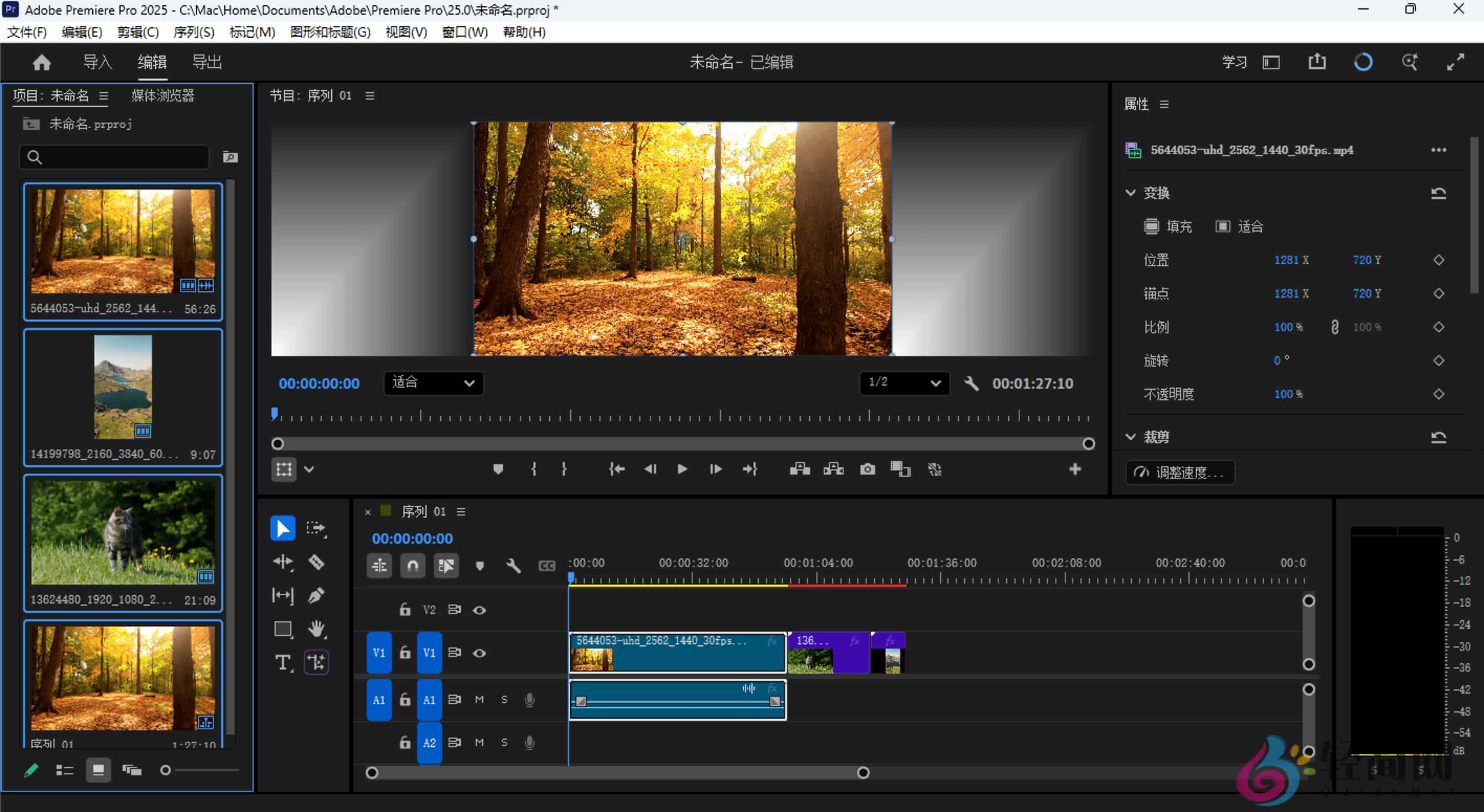Click the 调整速度 button in properties
This screenshot has height=812, width=1484.
[x=1180, y=472]
